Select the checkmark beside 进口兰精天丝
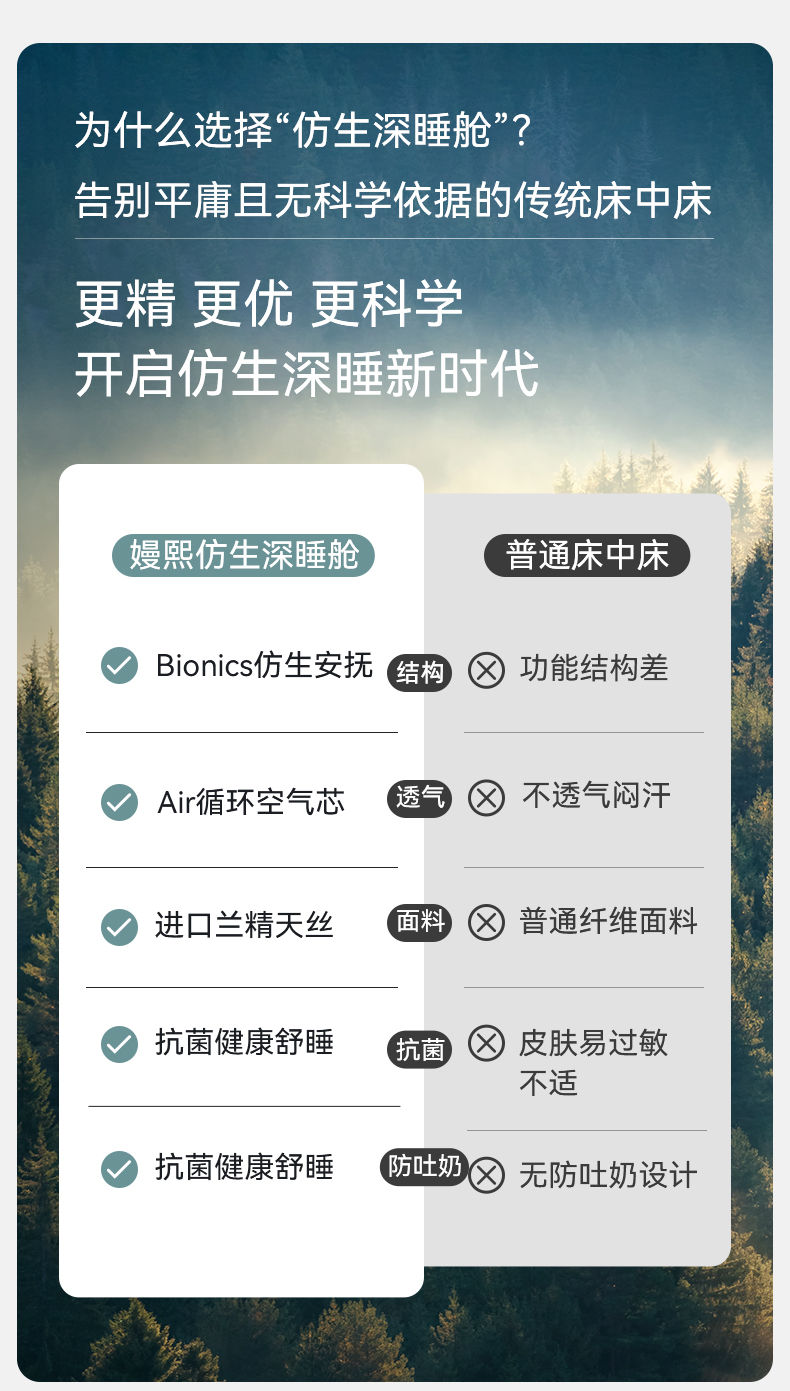This screenshot has width=790, height=1391. point(119,927)
